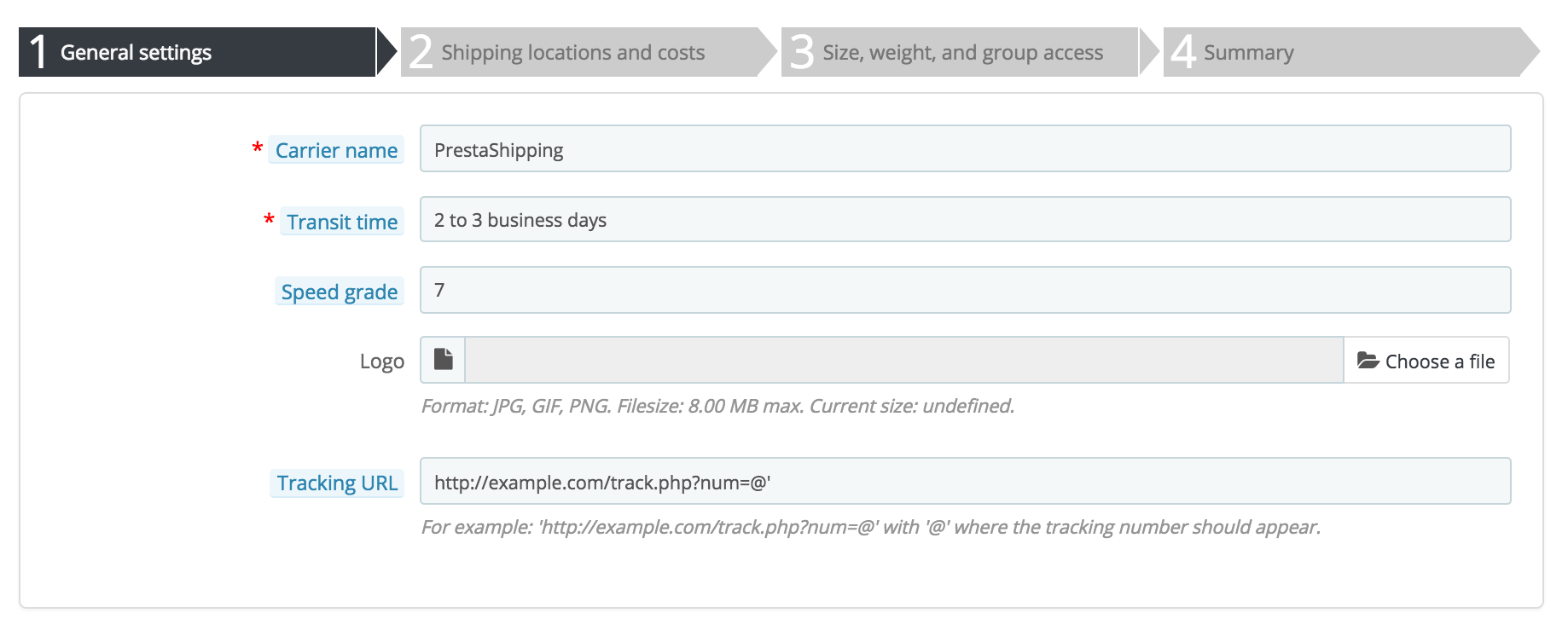1568x619 pixels.
Task: Click the Speed grade help label
Action: (340, 292)
